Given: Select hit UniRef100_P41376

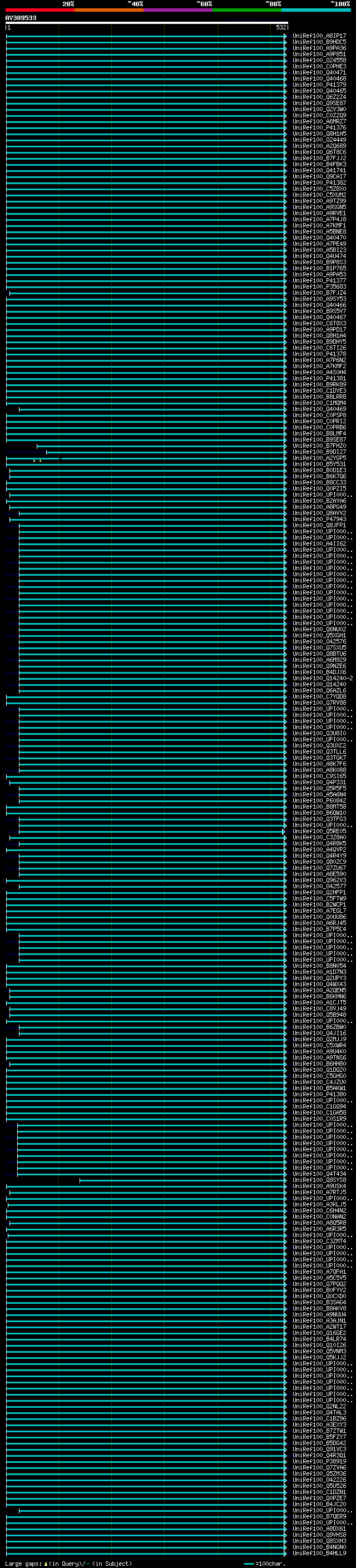Looking at the screenshot, I should pos(319,128).
